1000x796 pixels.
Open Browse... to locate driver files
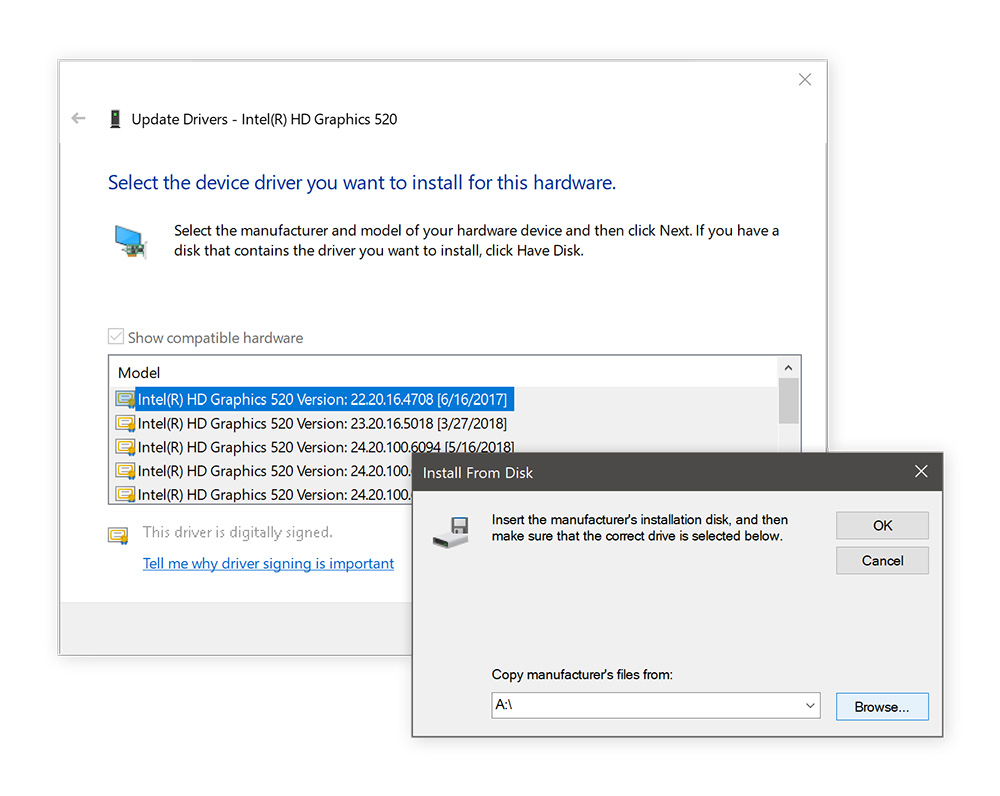coord(882,707)
